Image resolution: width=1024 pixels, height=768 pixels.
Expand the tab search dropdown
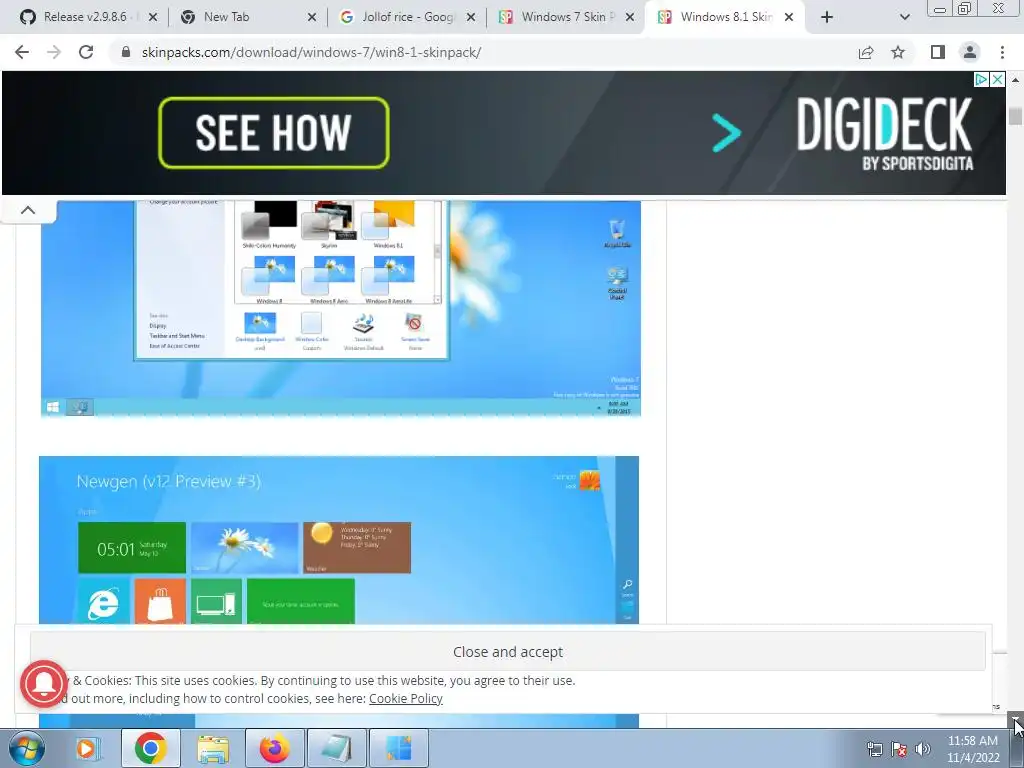click(x=904, y=18)
